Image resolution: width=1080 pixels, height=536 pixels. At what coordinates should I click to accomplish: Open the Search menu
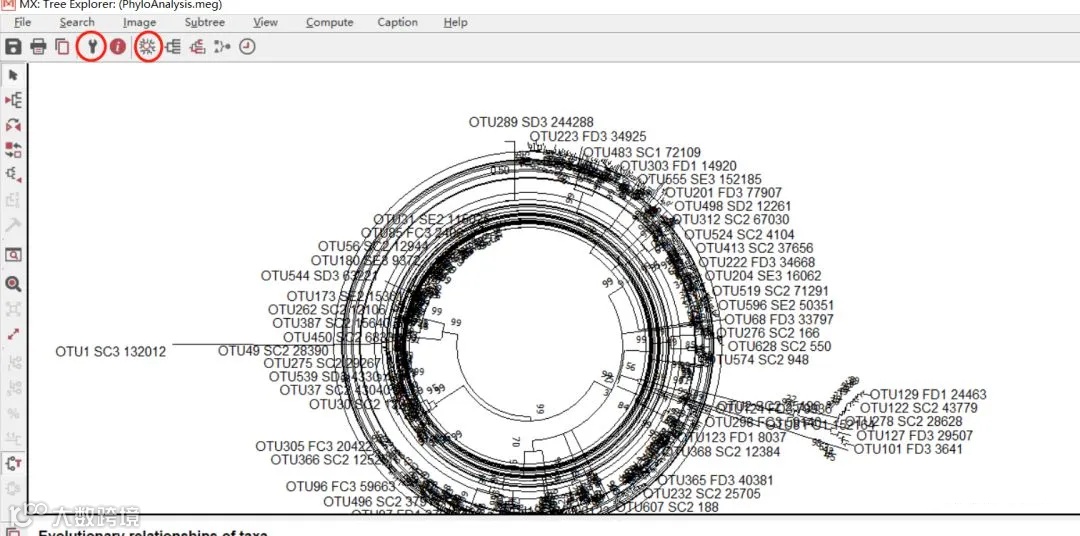tap(77, 22)
